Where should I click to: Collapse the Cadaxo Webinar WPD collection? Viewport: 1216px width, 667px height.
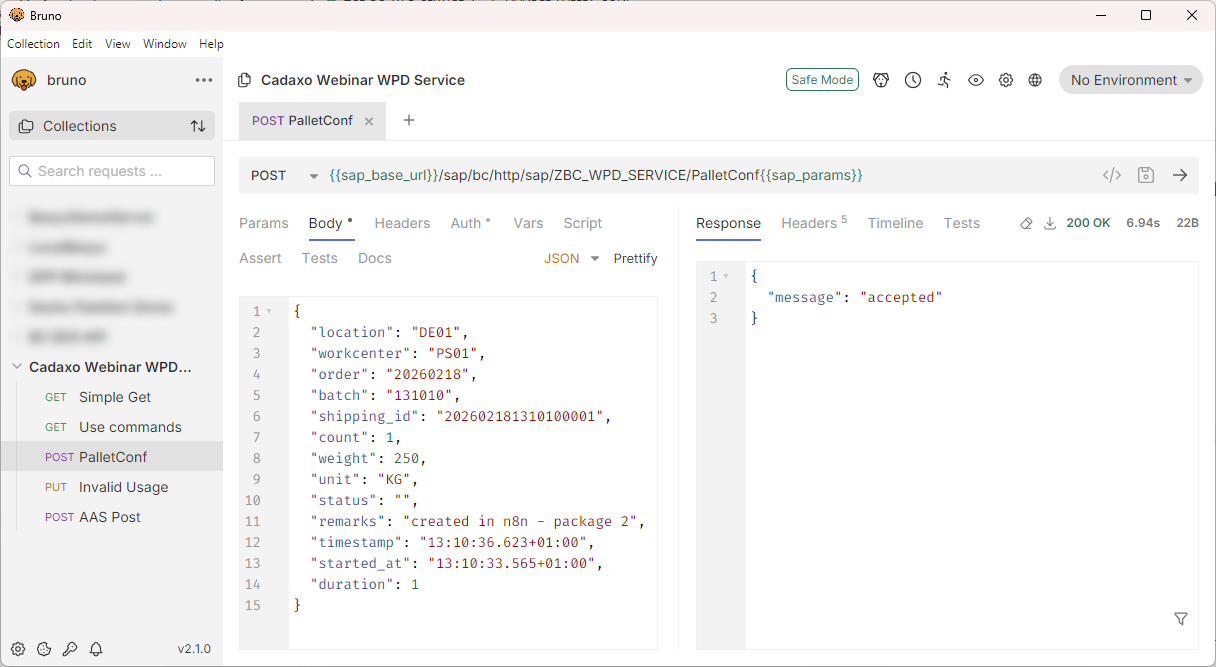pyautogui.click(x=17, y=367)
